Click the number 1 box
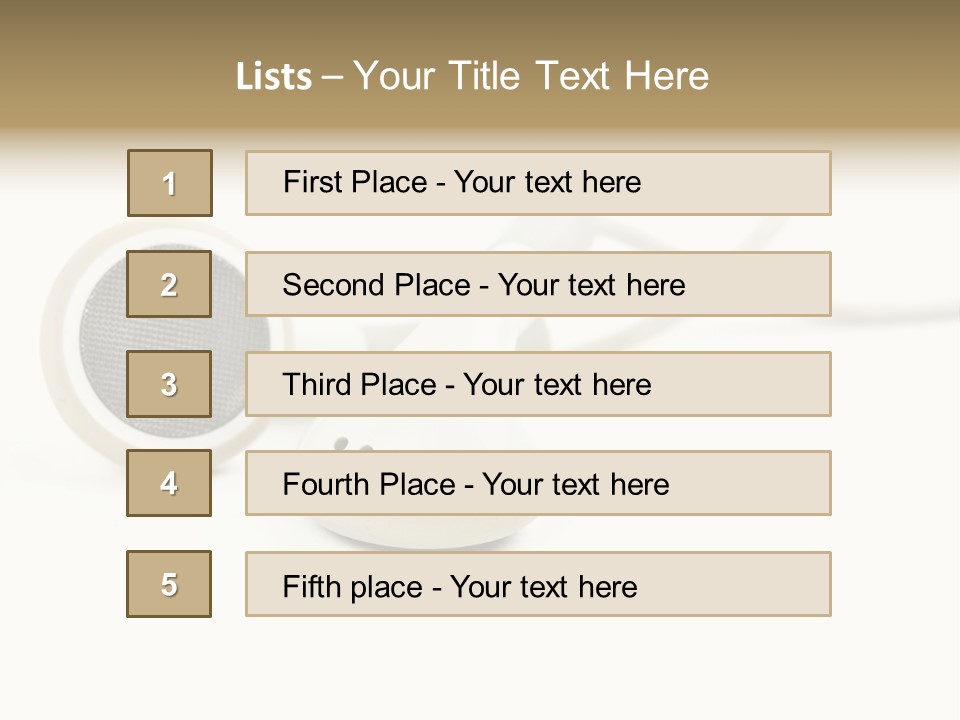 170,183
